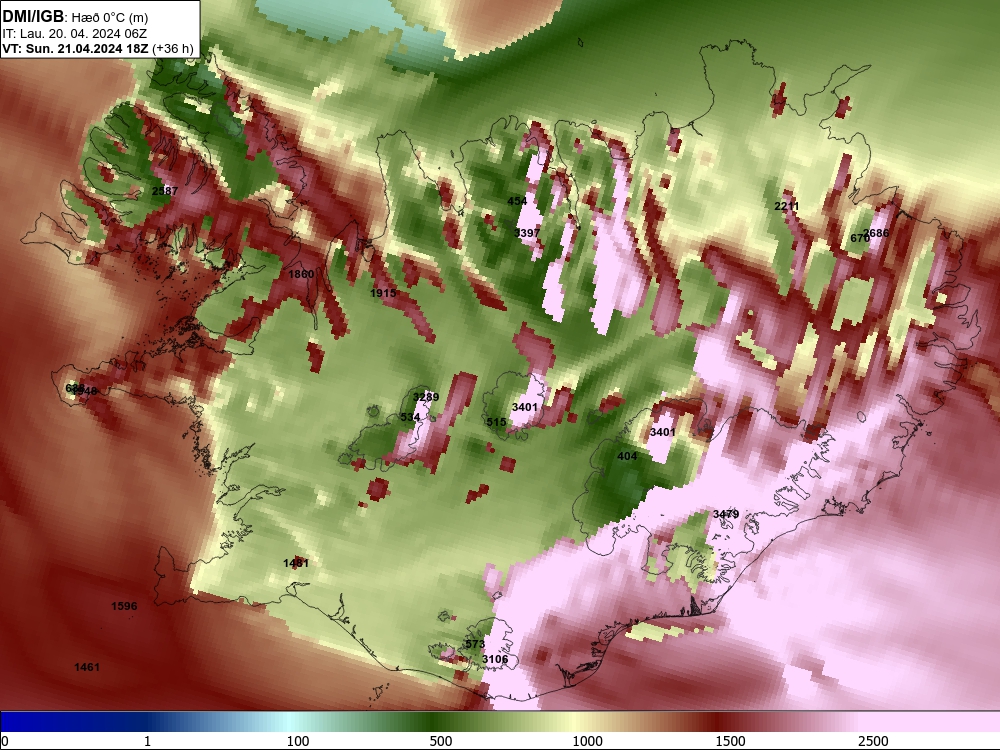
Task: Click the 2686 height value on map
Action: point(878,233)
